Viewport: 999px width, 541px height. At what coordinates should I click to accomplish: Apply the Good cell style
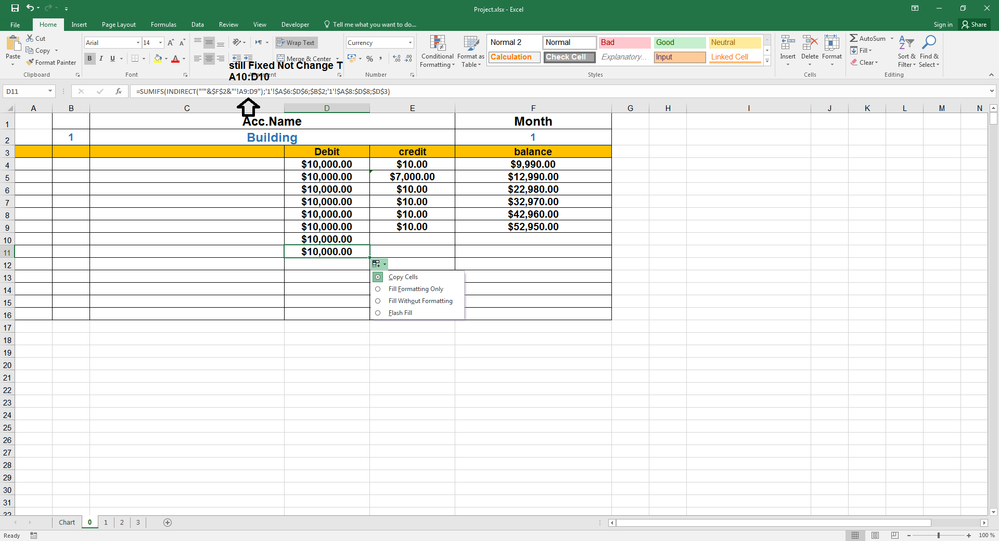[680, 42]
